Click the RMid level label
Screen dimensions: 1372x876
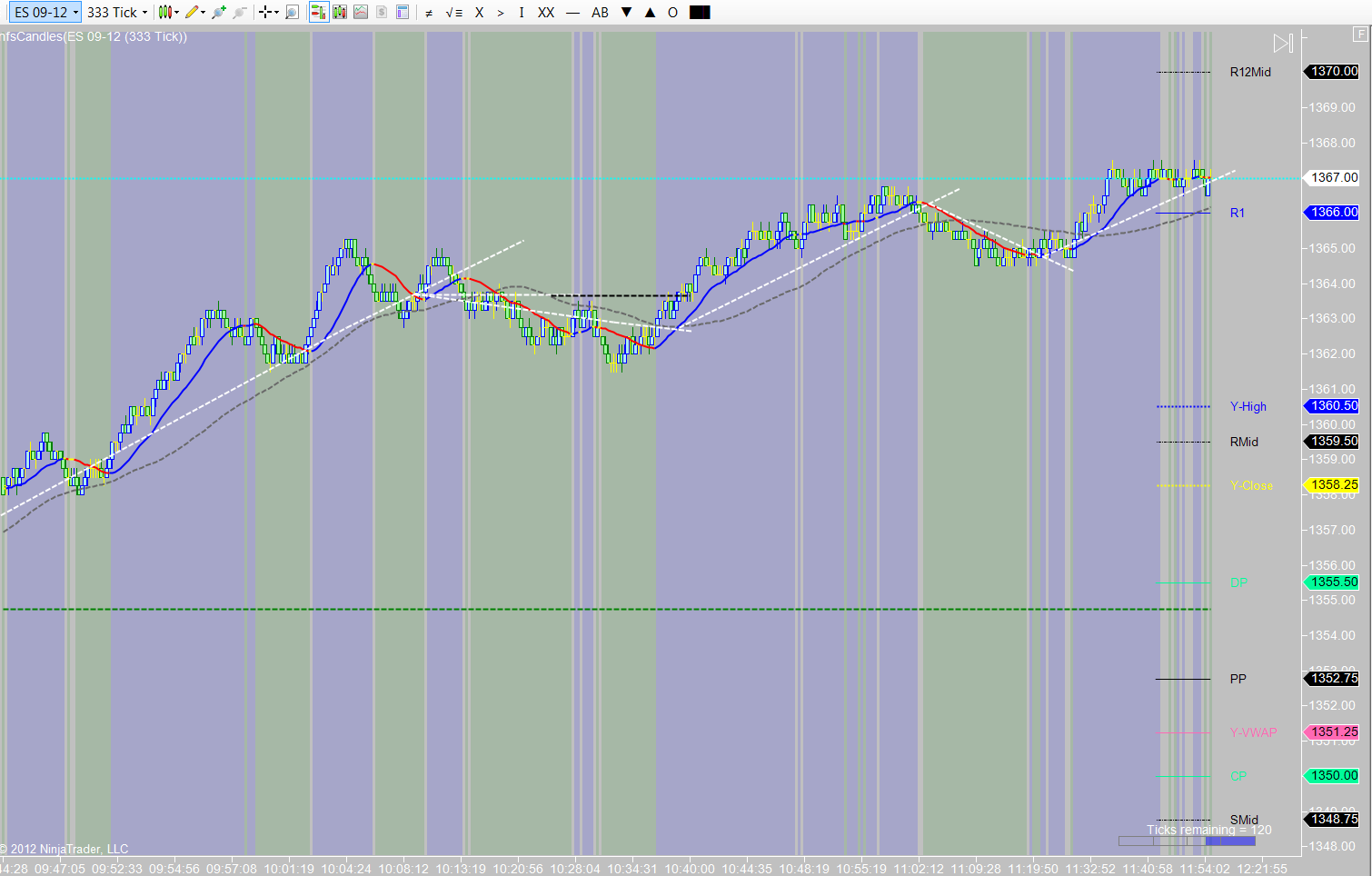(1245, 442)
